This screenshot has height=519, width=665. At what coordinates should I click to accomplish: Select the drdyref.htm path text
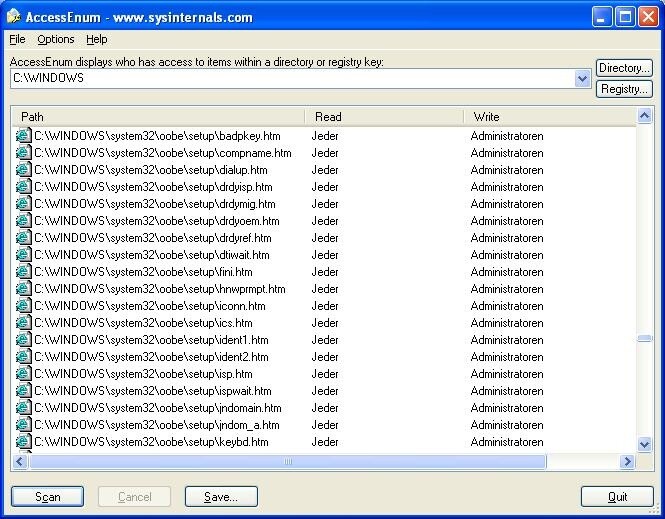coord(153,238)
